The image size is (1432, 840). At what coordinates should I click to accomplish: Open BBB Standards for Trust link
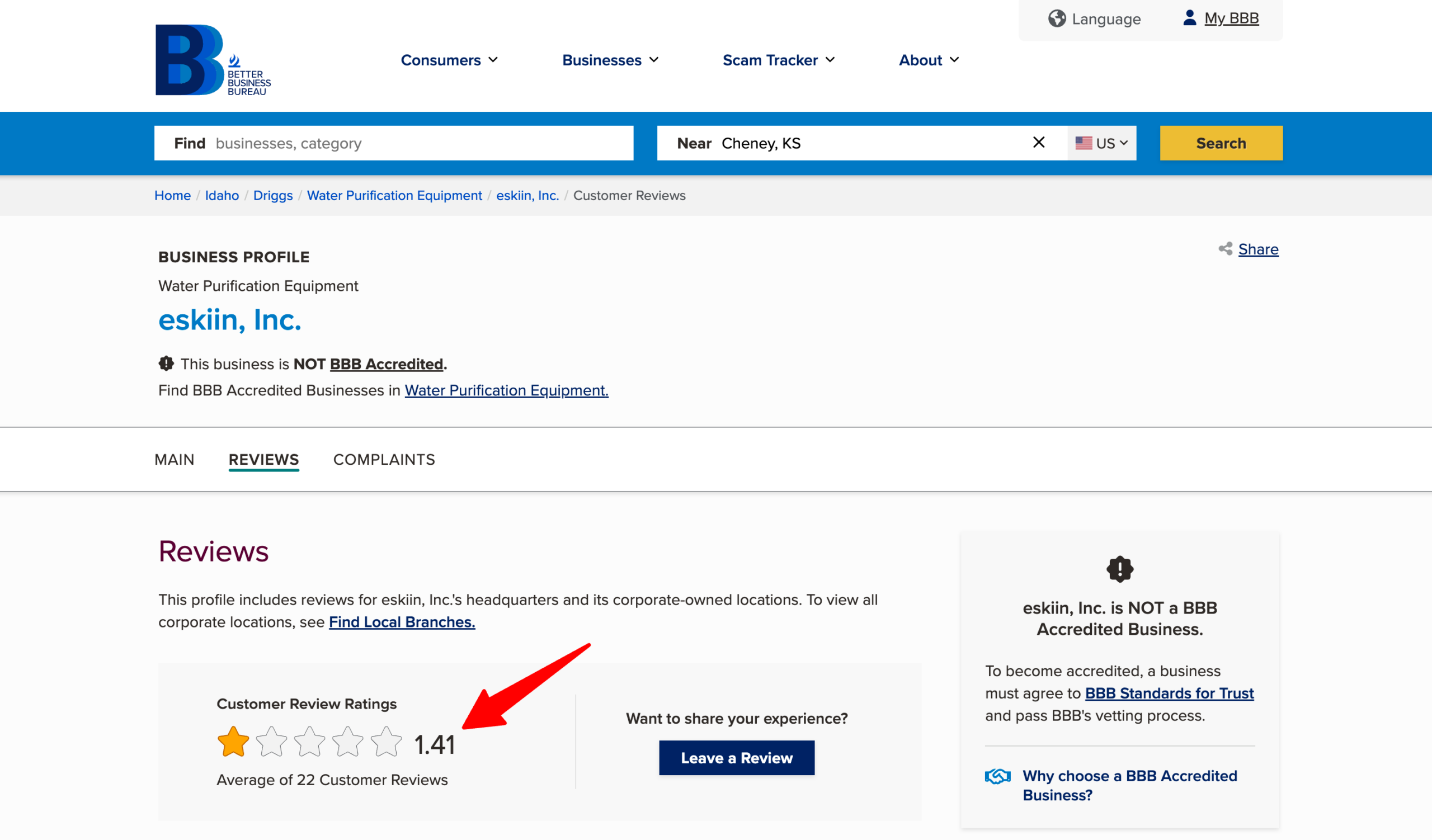[x=1169, y=693]
